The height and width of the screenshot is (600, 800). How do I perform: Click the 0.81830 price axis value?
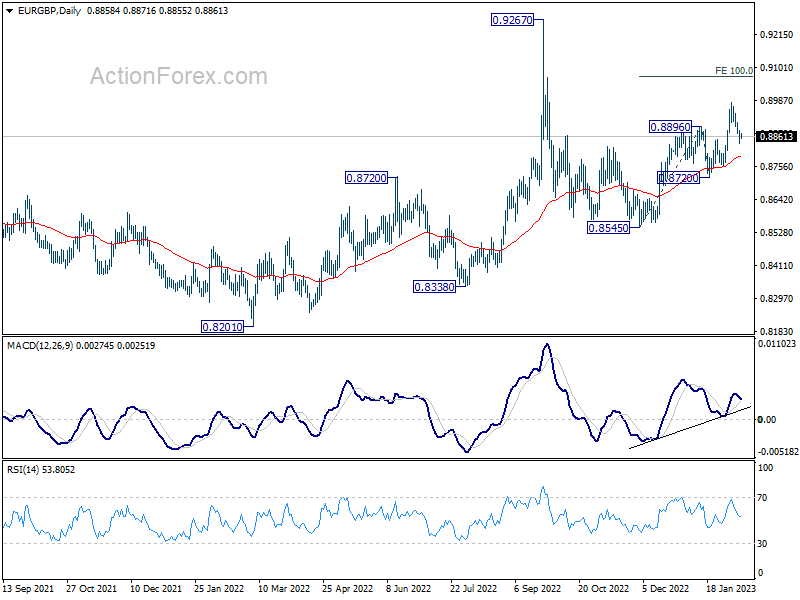[x=777, y=331]
